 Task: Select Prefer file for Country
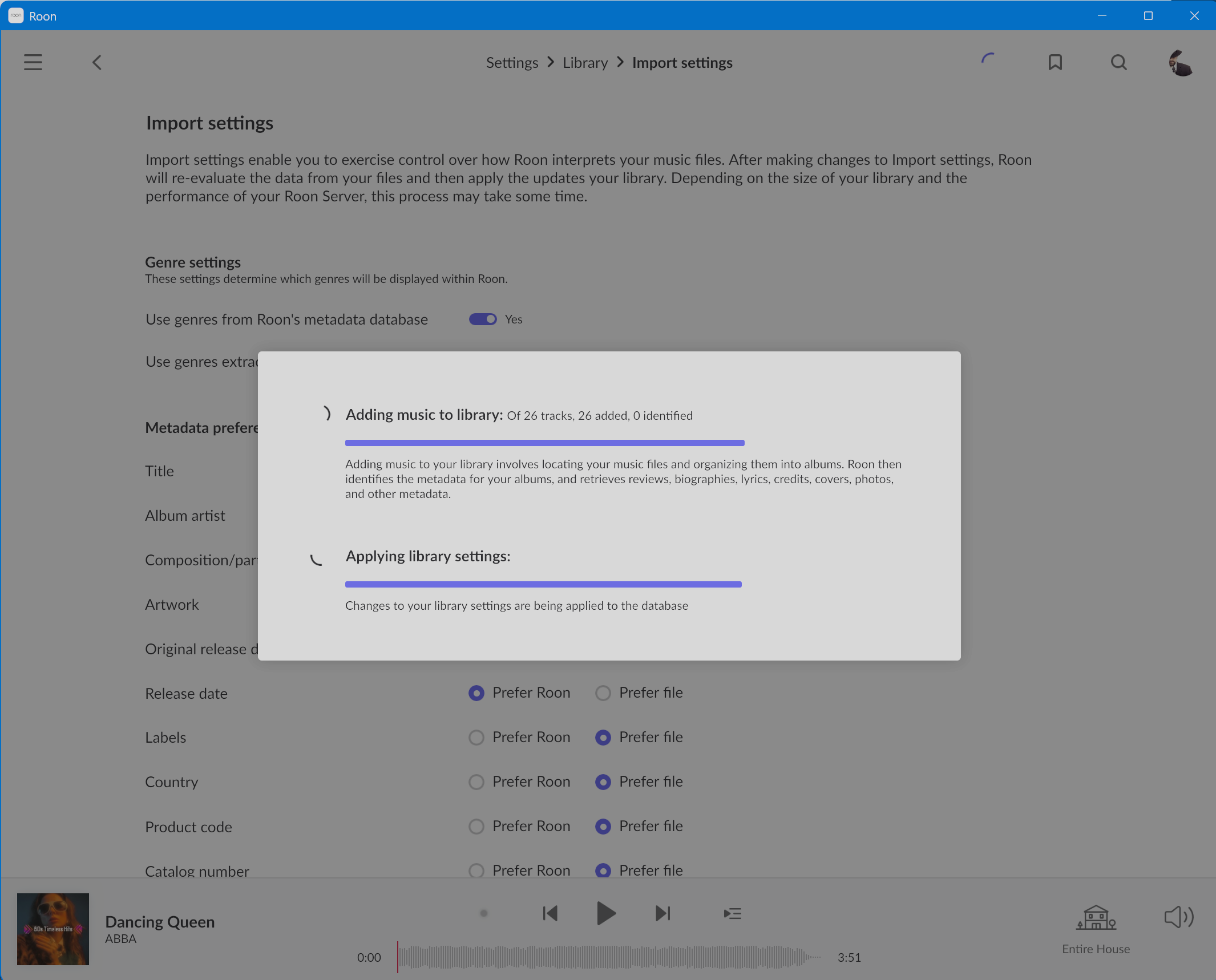coord(603,782)
